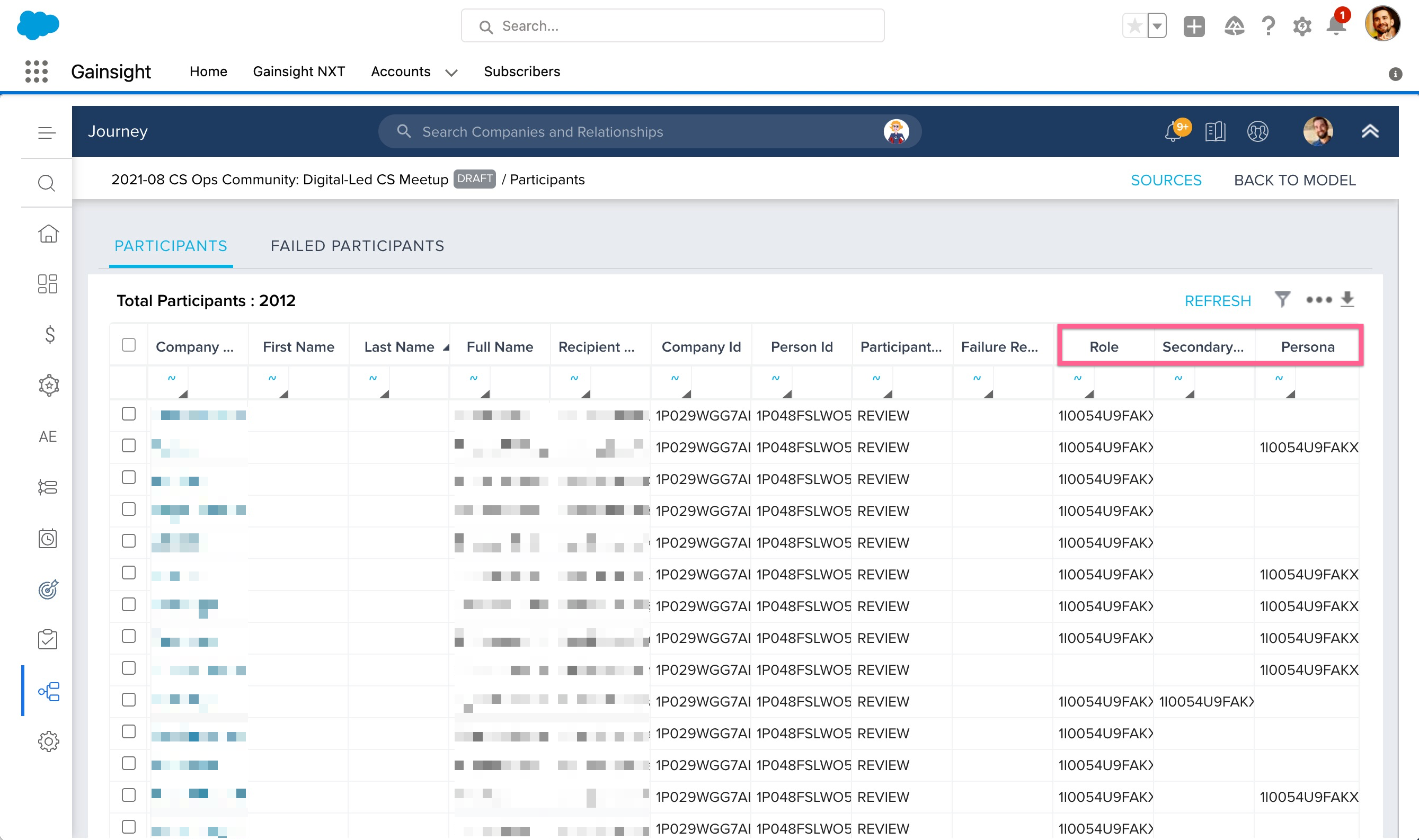Screen dimensions: 1419x840
Task: Open the Gainsight NXT nav tab
Action: pos(299,72)
